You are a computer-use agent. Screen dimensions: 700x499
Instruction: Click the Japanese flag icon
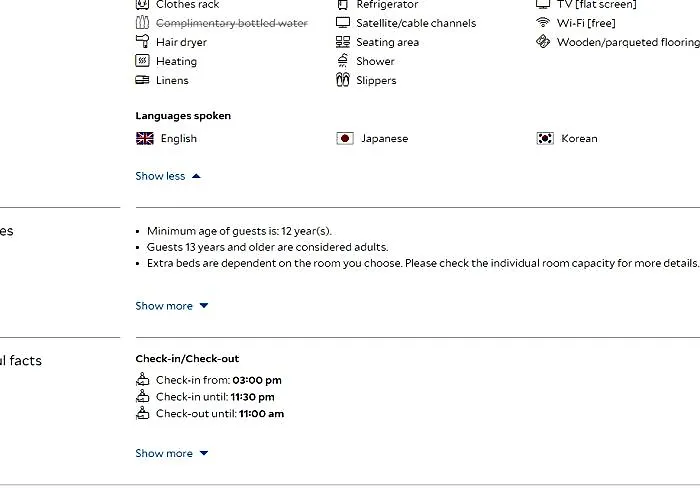coord(345,138)
